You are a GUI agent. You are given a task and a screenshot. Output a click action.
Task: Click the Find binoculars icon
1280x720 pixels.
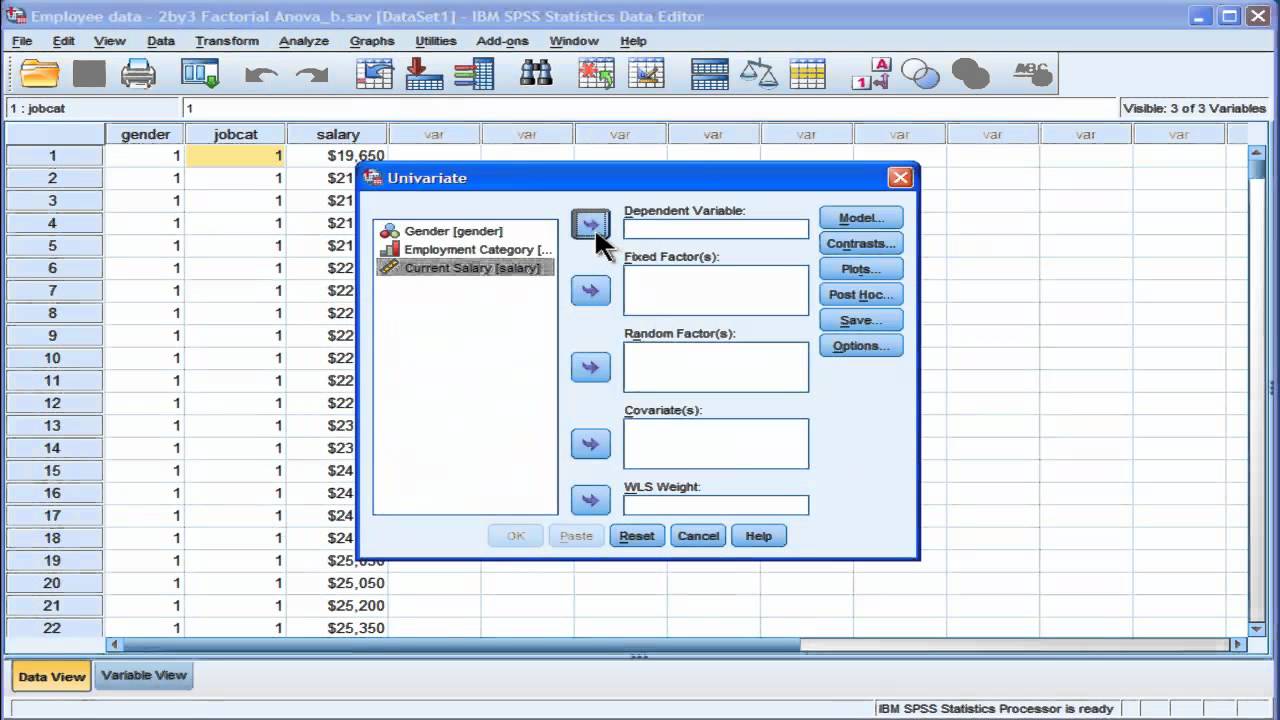coord(537,74)
